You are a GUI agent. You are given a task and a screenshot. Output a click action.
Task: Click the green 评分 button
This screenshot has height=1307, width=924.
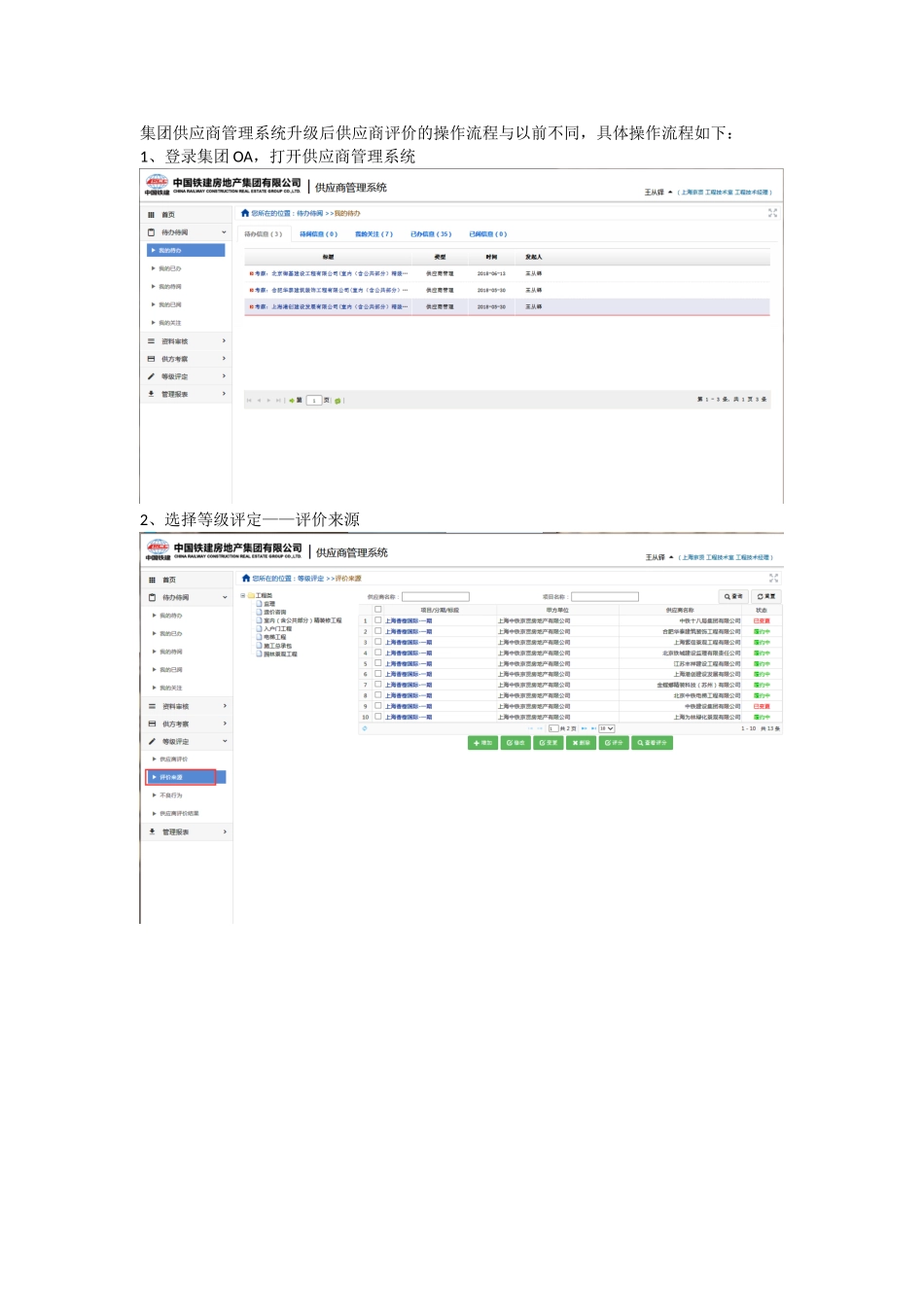click(613, 743)
